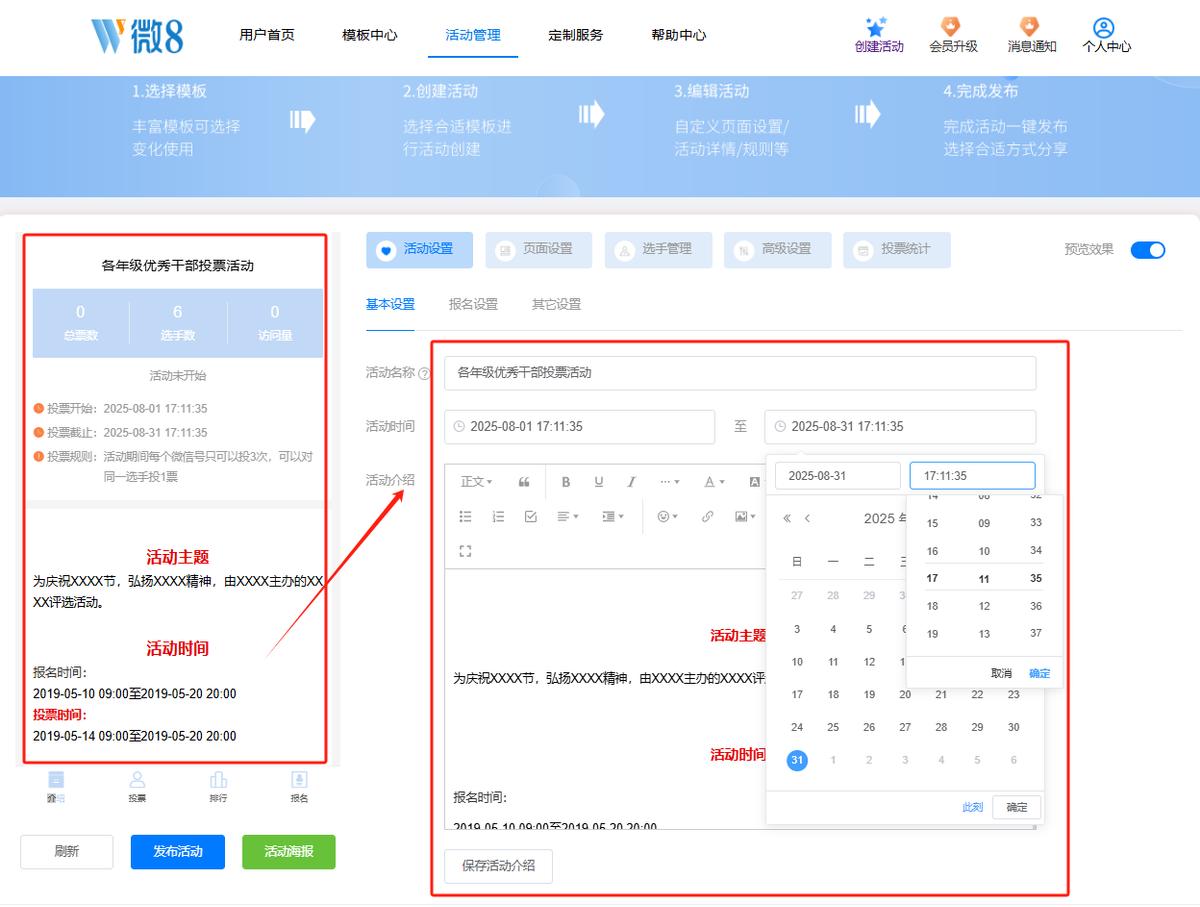Click the 报名 sign-up icon in the preview
The width and height of the screenshot is (1200, 907).
point(299,780)
